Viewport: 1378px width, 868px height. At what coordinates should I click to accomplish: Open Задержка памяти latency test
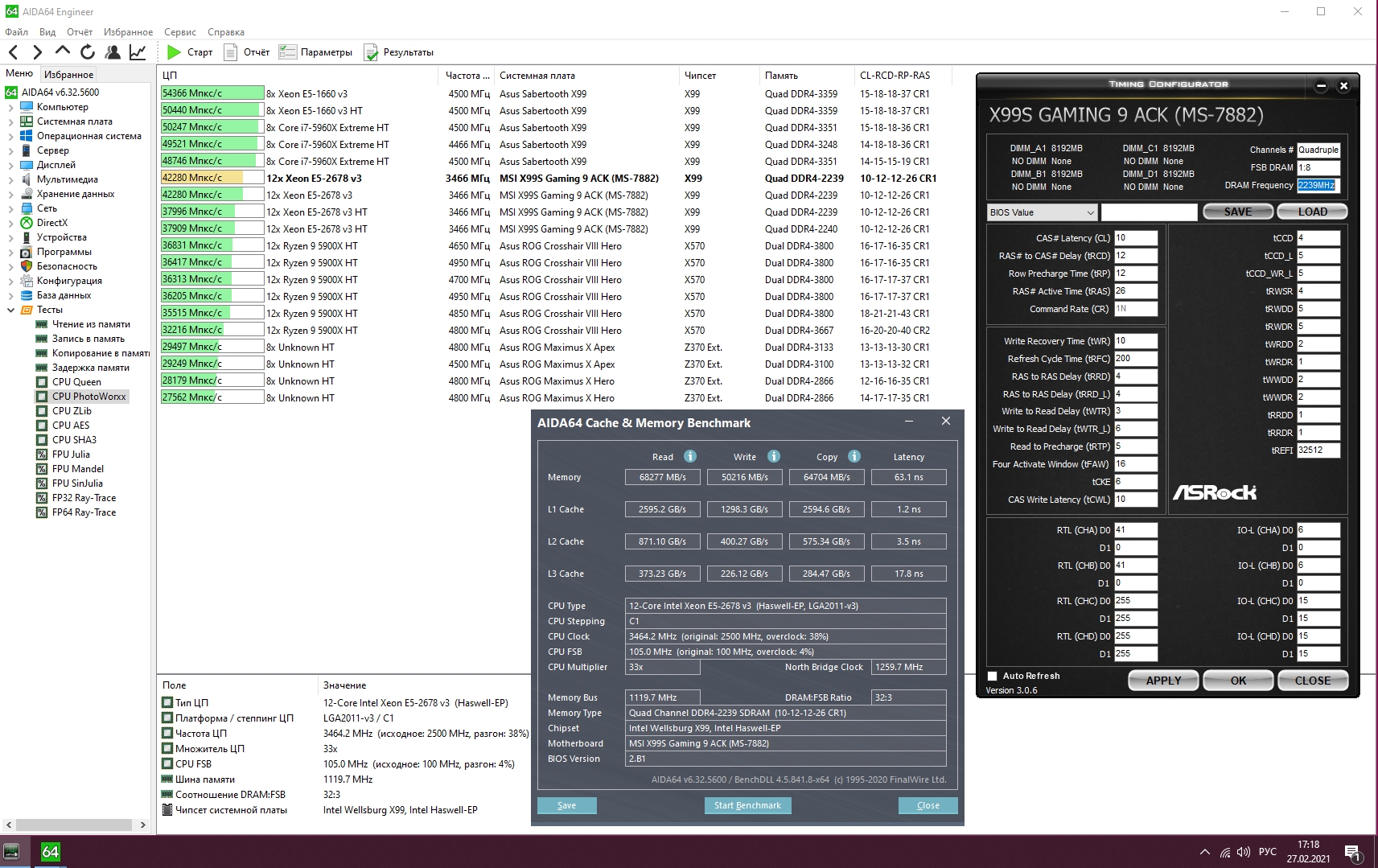[91, 368]
